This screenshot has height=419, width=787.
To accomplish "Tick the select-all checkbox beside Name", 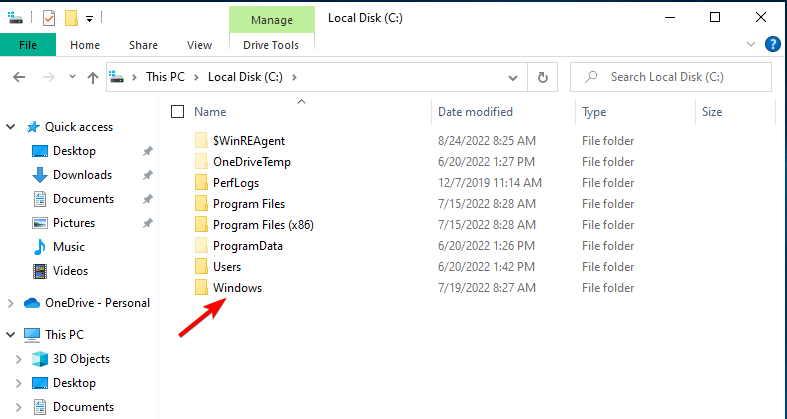I will 178,111.
